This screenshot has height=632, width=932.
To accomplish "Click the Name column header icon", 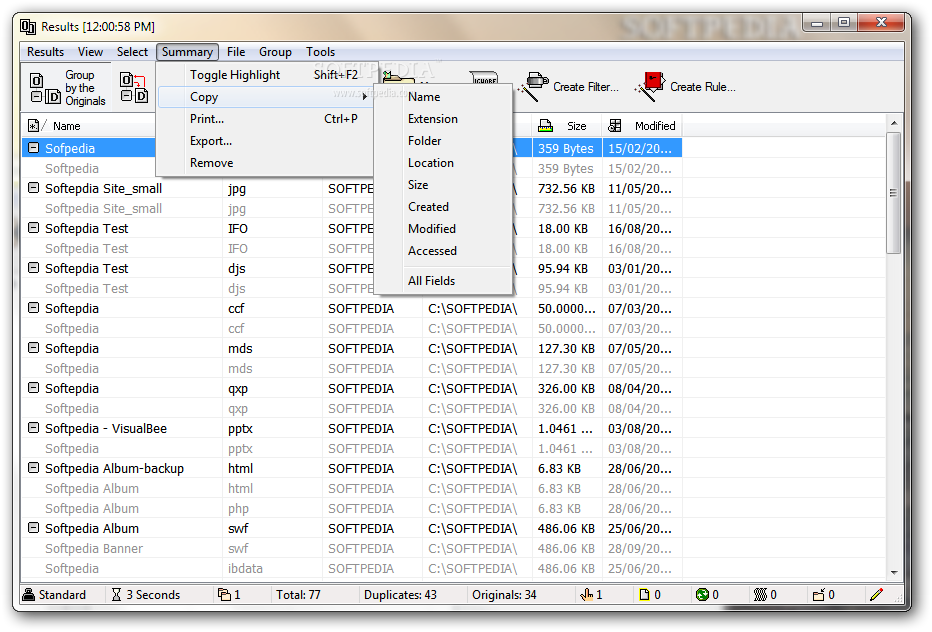I will [34, 125].
